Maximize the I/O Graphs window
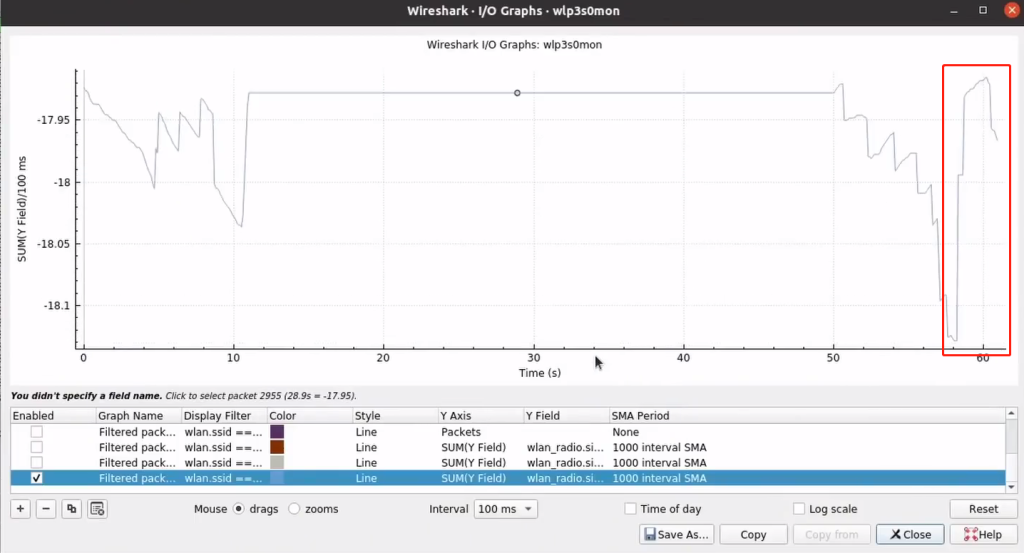The height and width of the screenshot is (553, 1024). [983, 10]
